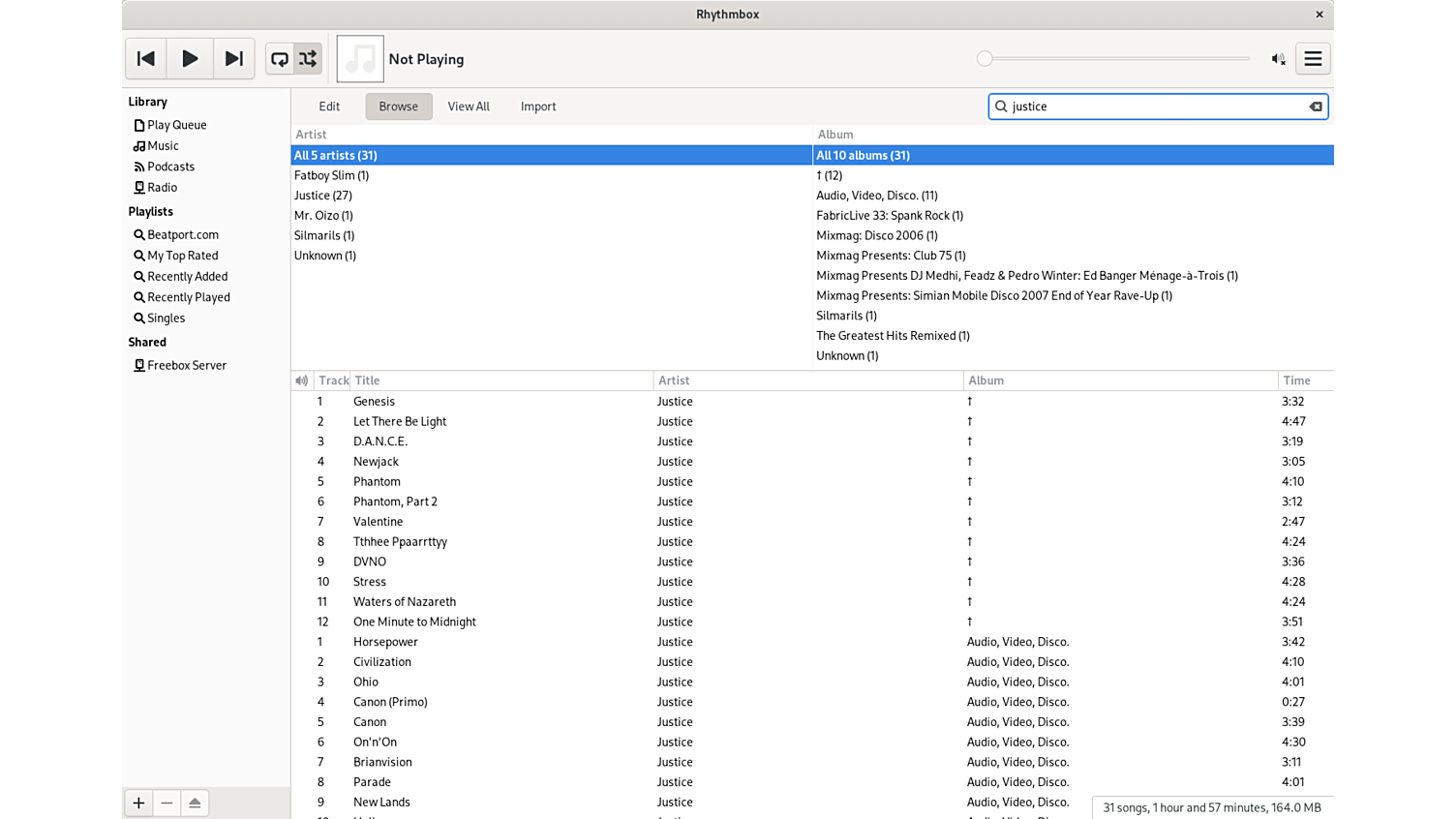Sort the track list by Title column
This screenshot has width=1456, height=819.
click(367, 380)
